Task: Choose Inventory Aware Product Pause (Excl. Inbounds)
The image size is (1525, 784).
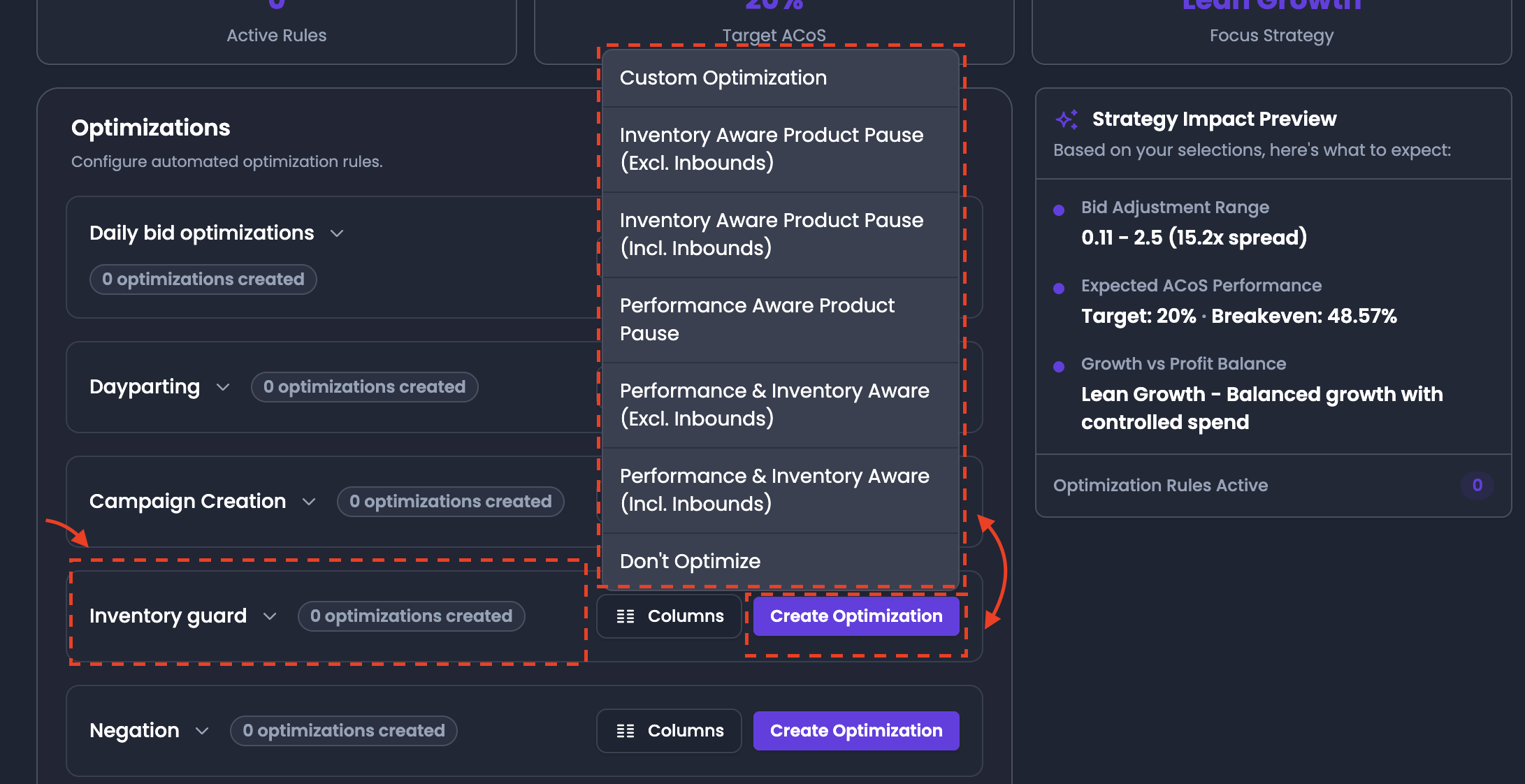Action: [780, 149]
